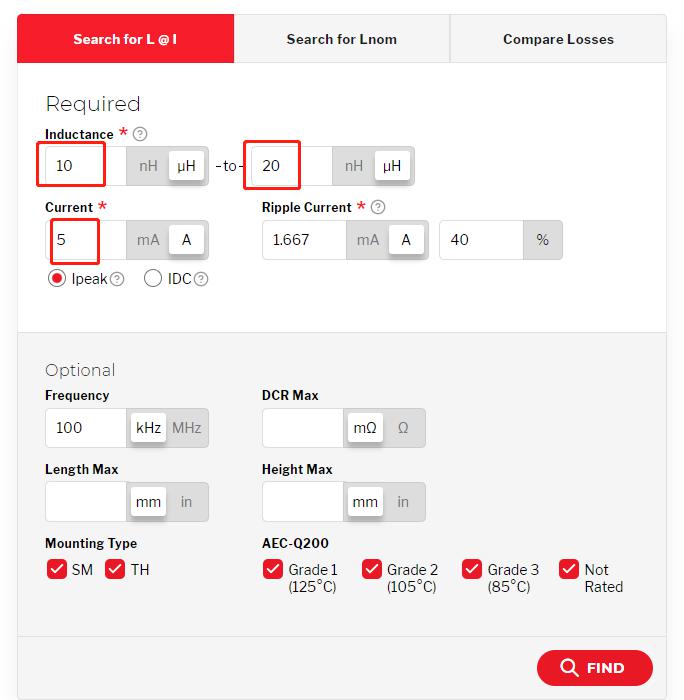Image resolution: width=684 pixels, height=700 pixels.
Task: Click the IDC help question mark icon
Action: (201, 279)
